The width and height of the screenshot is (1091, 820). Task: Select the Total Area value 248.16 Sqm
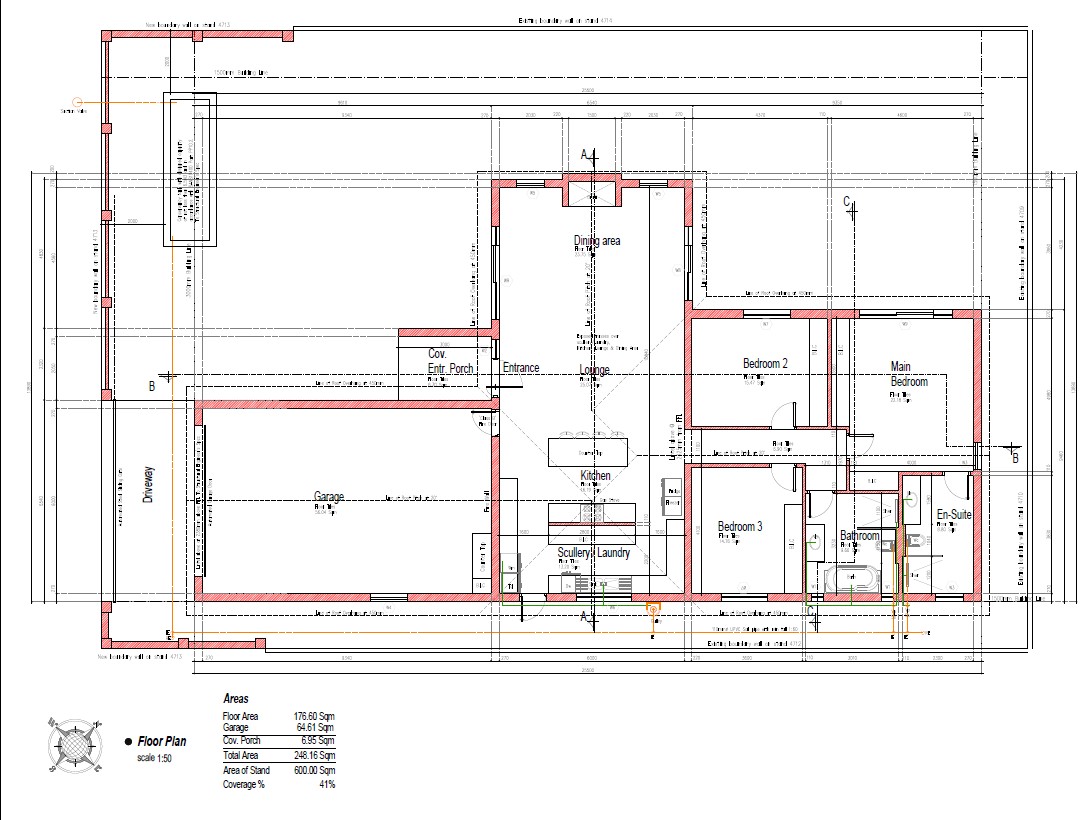click(x=315, y=756)
